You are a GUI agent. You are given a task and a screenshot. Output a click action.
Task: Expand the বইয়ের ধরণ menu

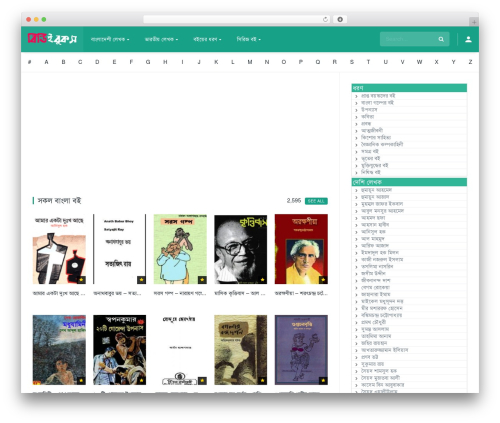coord(207,39)
